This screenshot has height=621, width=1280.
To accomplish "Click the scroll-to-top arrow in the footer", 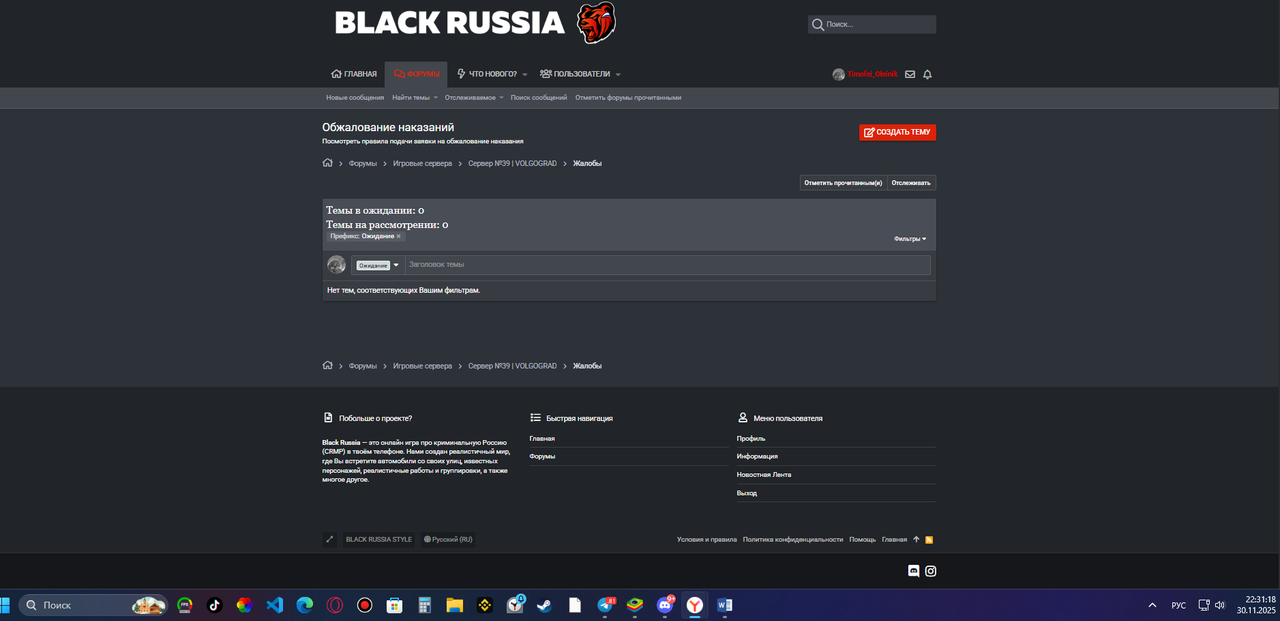I will click(x=916, y=539).
